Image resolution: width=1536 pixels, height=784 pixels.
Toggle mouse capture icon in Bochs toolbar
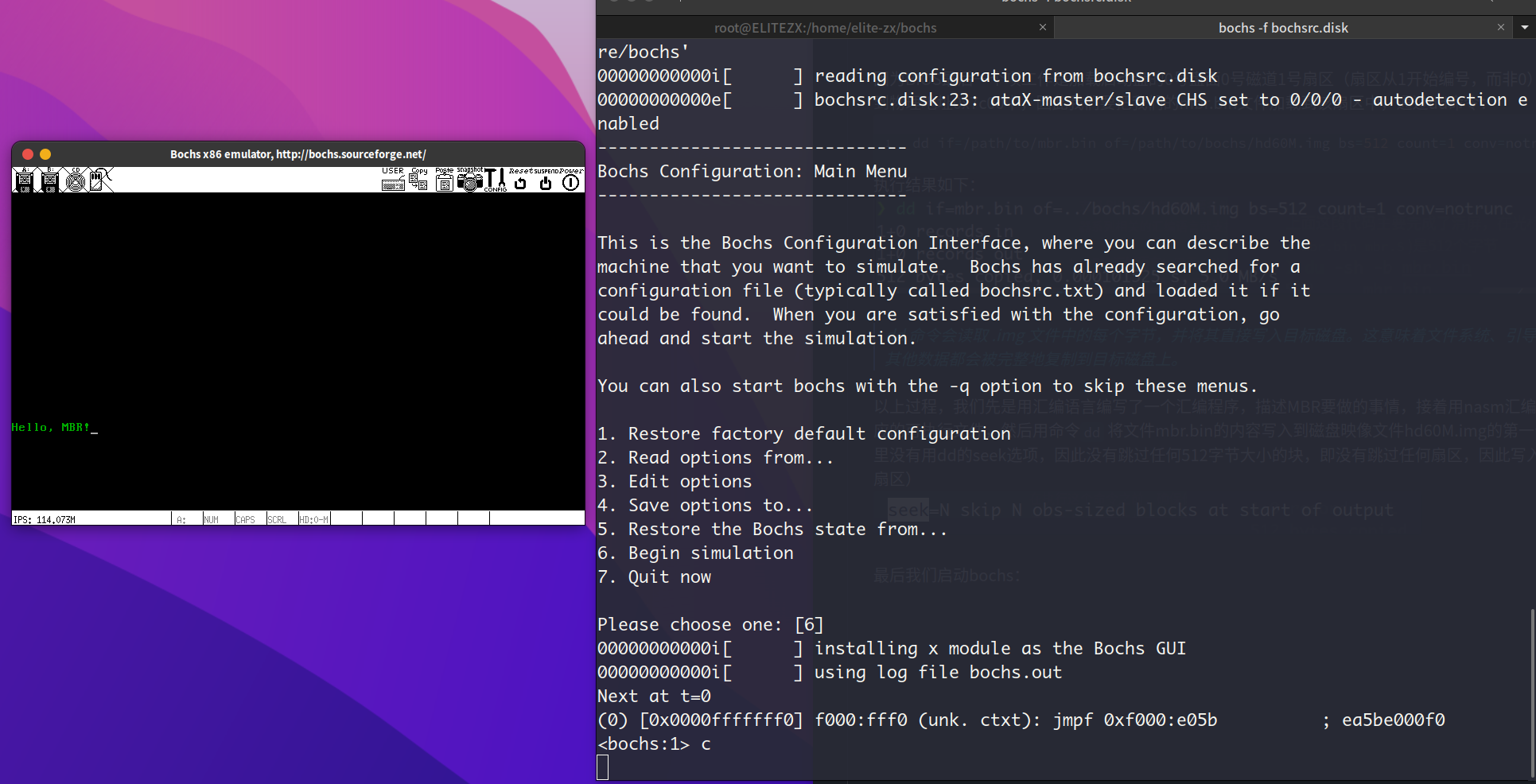tap(101, 180)
